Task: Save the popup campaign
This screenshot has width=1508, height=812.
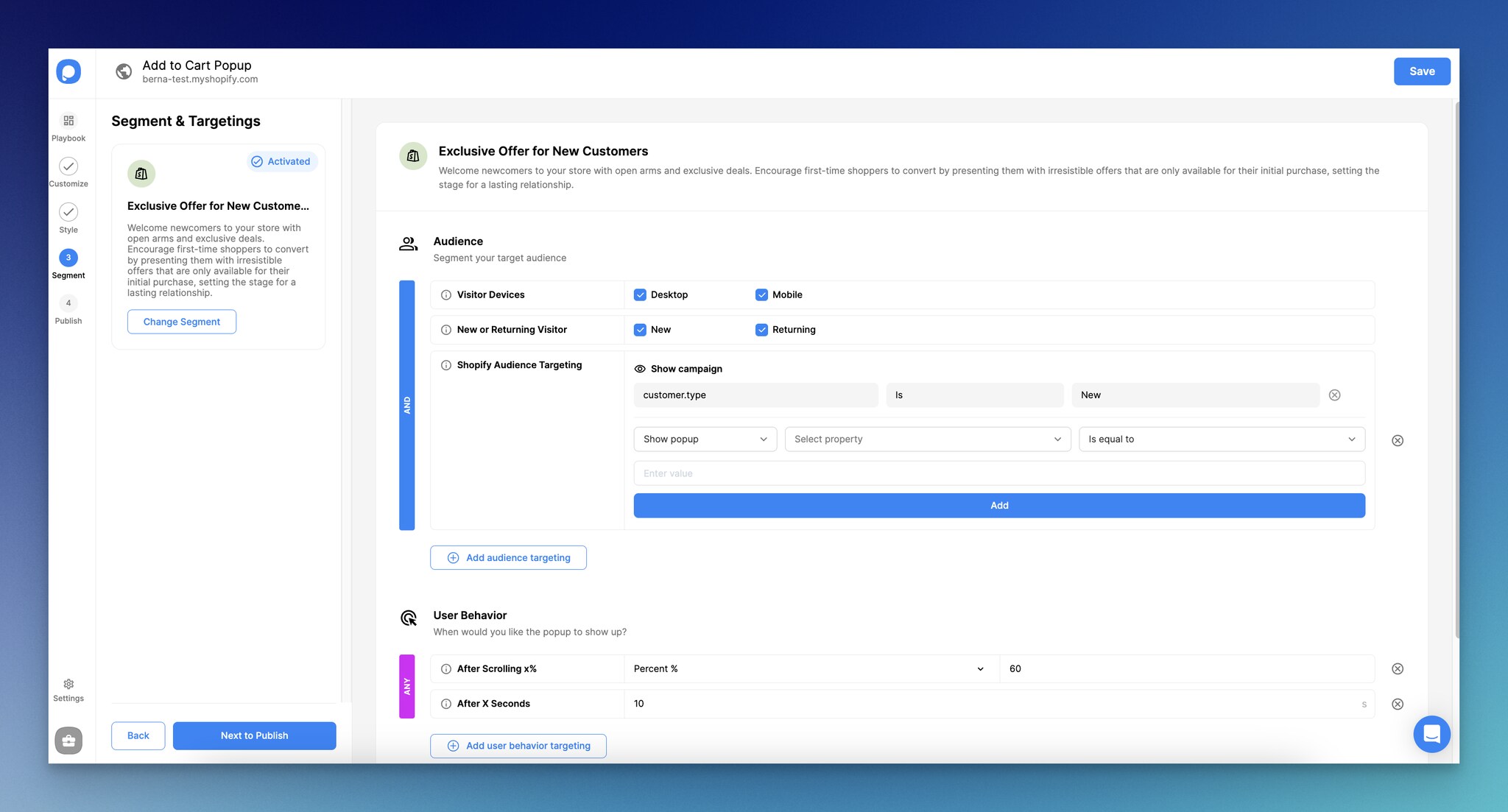Action: [x=1422, y=71]
